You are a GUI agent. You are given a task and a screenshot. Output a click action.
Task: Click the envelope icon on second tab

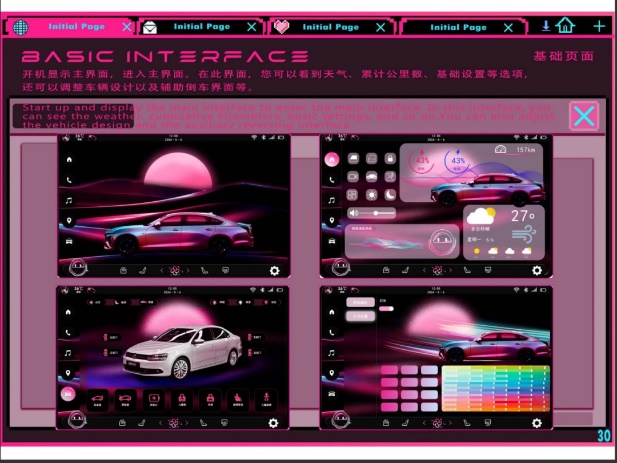(150, 27)
